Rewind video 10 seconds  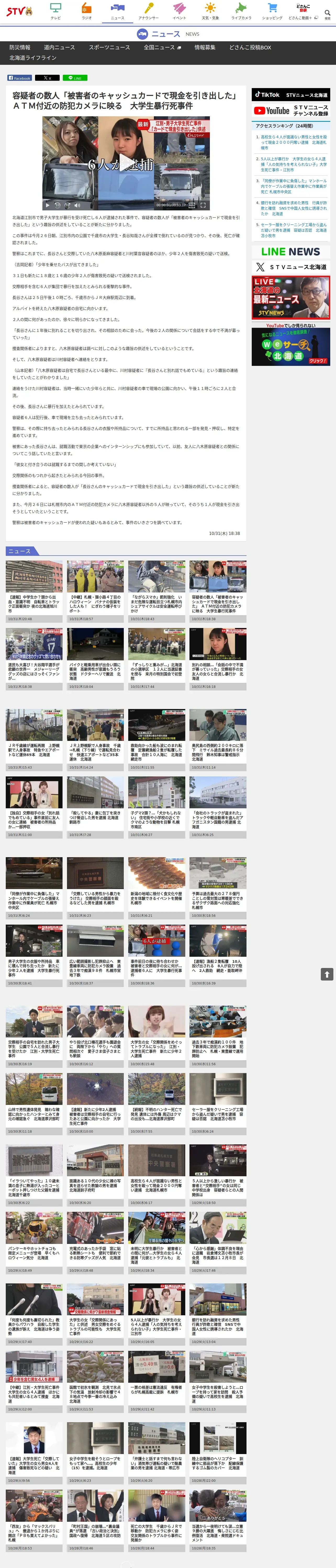click(57, 205)
